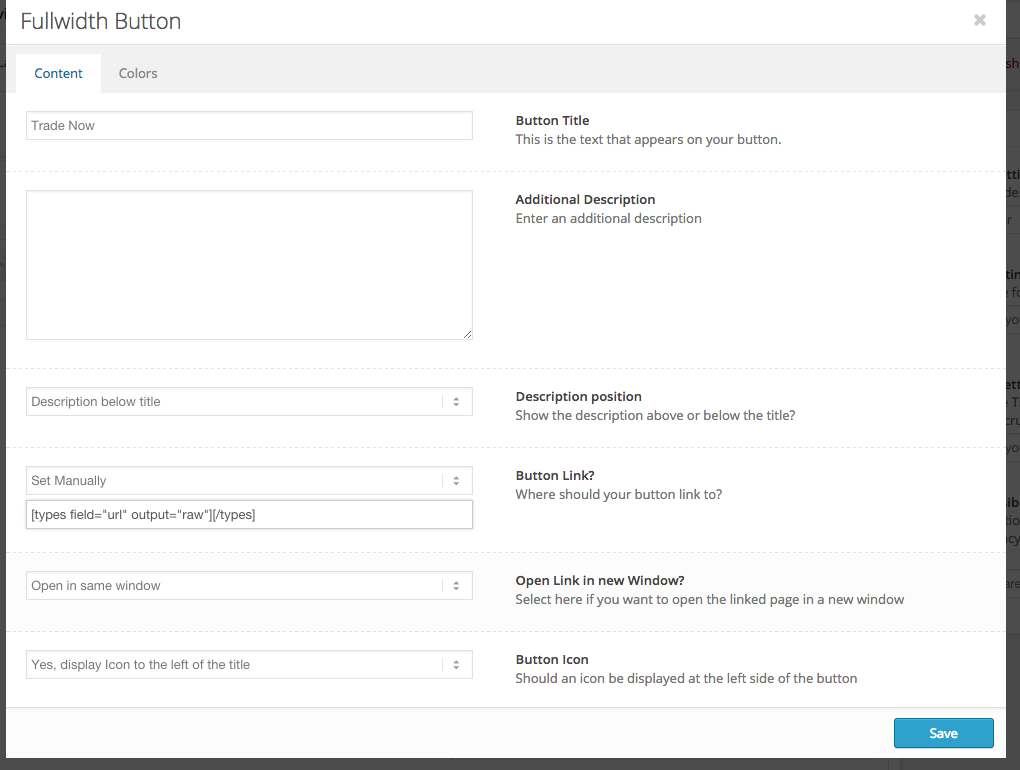
Task: Click the Button Title label
Action: (x=552, y=121)
